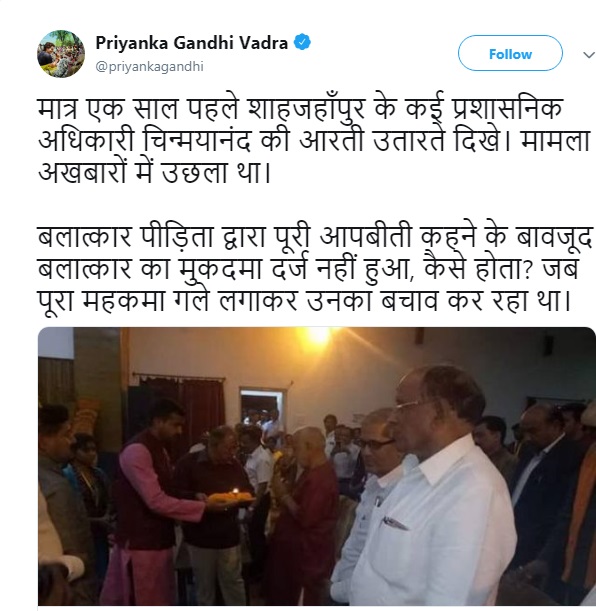Click the glowing ceiling light in photo
Screen dimensions: 596x611
pos(318,336)
